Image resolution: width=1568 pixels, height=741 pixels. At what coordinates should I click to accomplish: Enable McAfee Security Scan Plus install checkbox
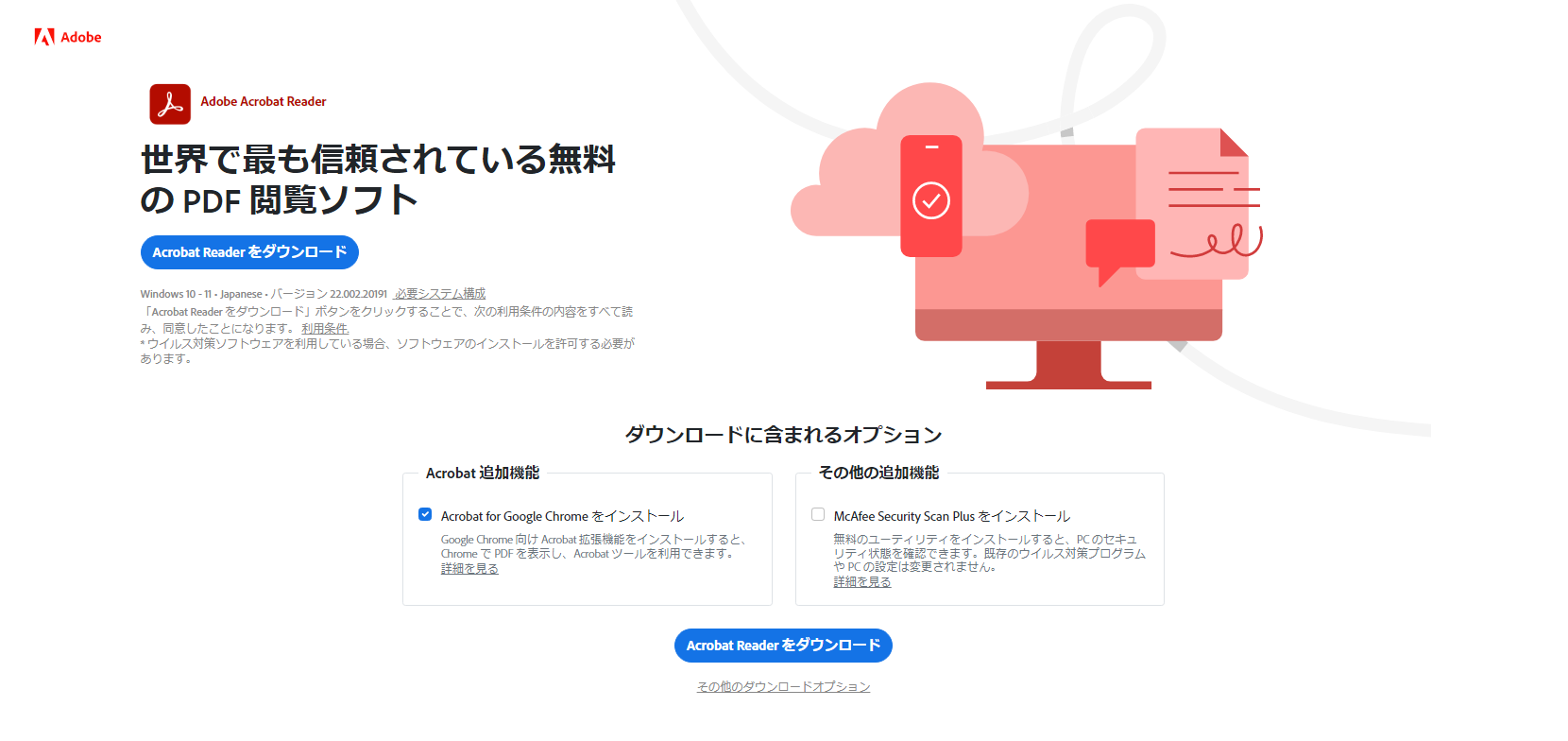pos(818,514)
